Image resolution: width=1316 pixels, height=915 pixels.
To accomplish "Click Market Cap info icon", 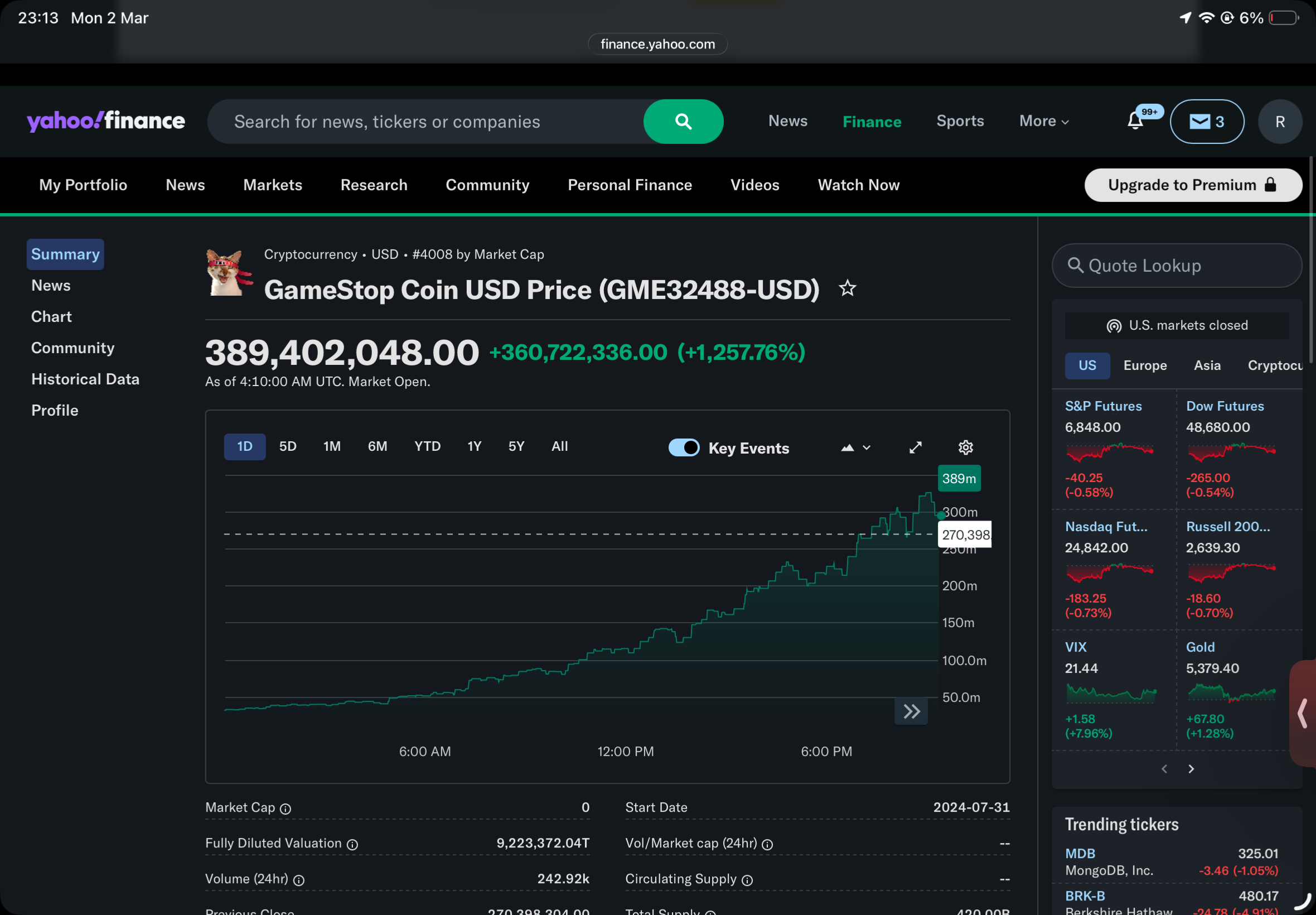I will [286, 808].
